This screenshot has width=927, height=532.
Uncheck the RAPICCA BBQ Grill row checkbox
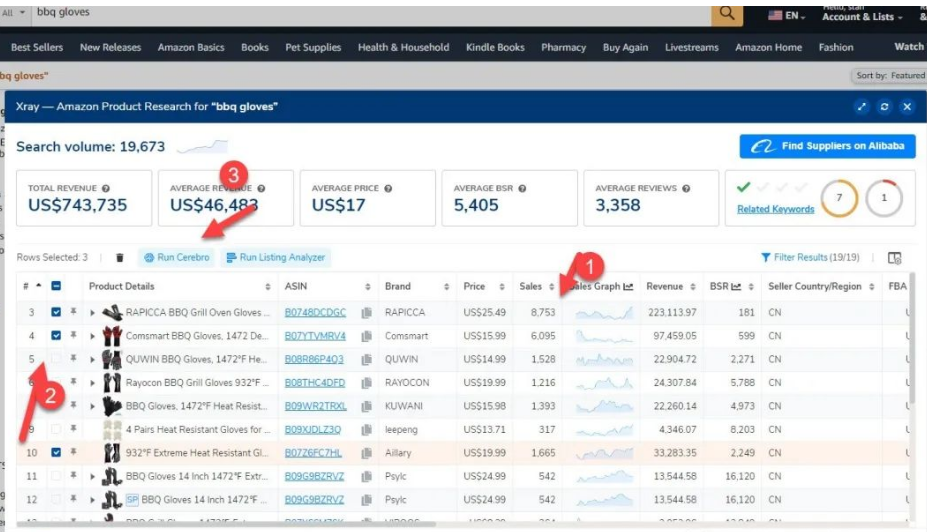[56, 312]
